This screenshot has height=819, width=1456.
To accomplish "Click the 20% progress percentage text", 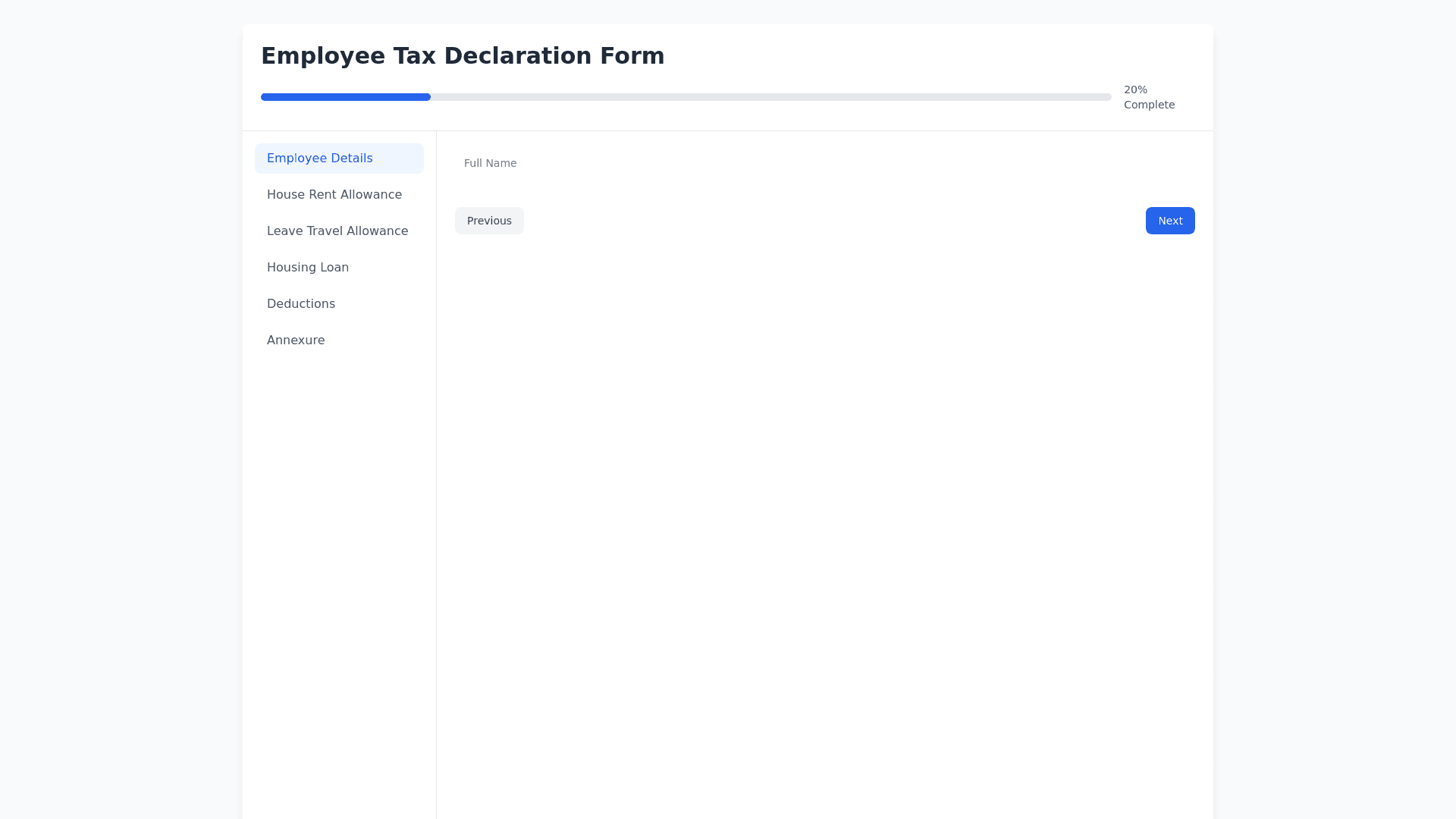I will pos(1135,89).
